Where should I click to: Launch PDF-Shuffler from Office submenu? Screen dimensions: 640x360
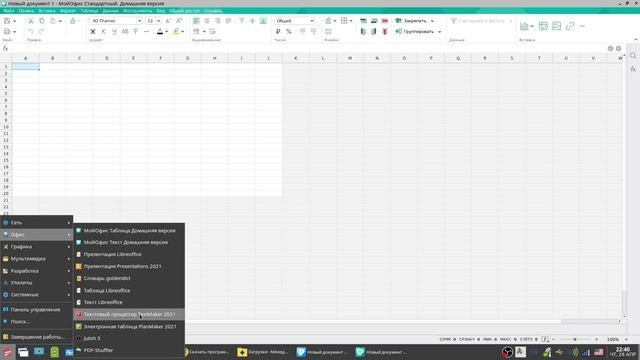tap(129, 350)
